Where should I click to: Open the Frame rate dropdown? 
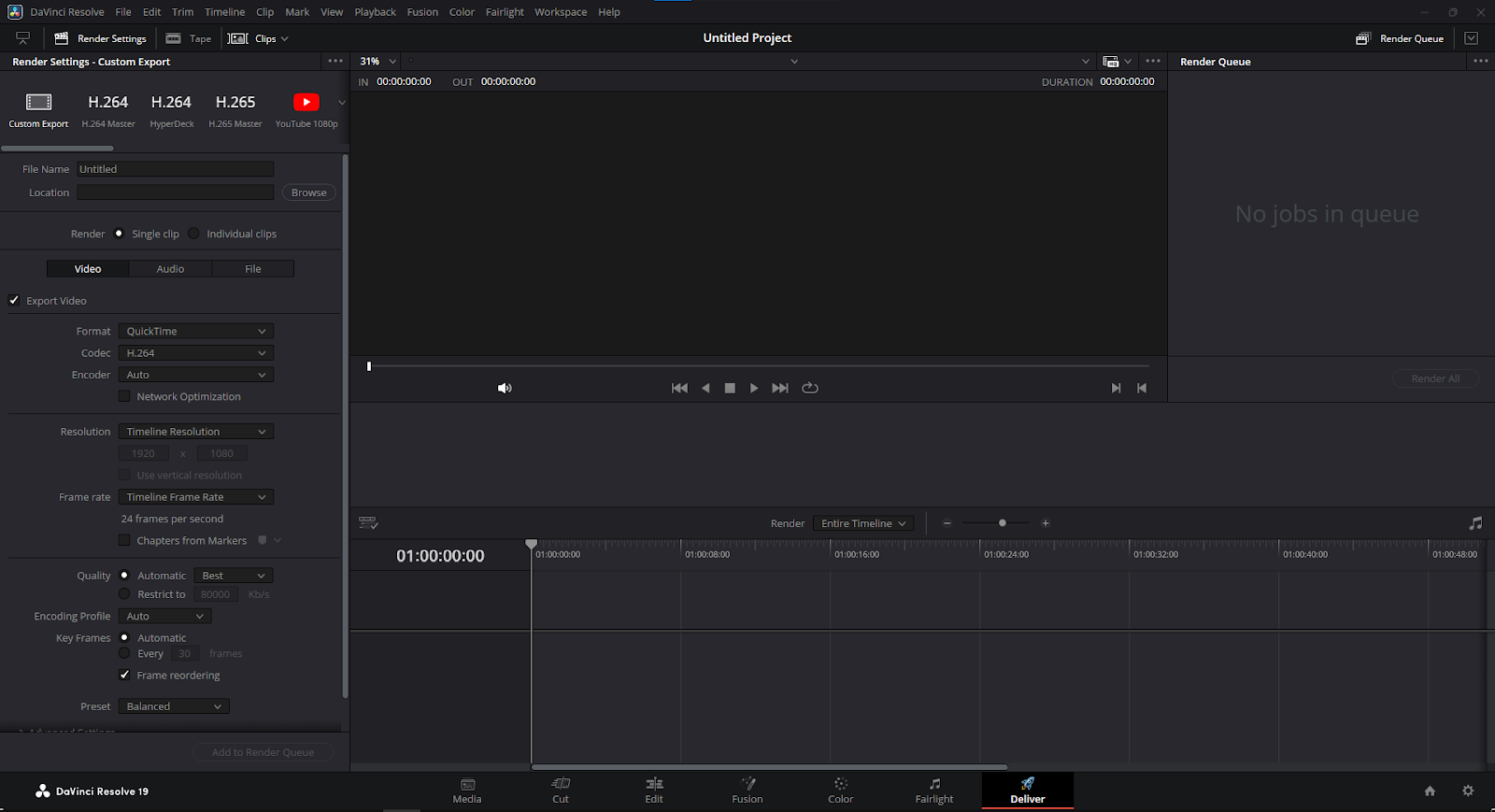tap(196, 497)
